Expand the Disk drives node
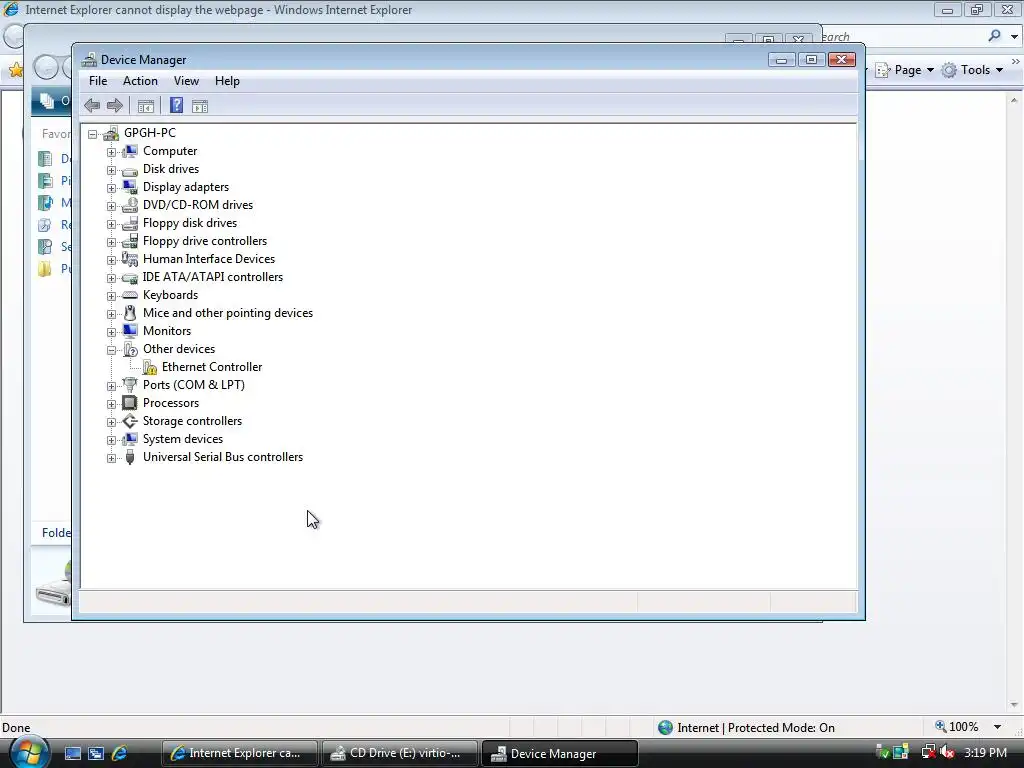 [x=112, y=170]
